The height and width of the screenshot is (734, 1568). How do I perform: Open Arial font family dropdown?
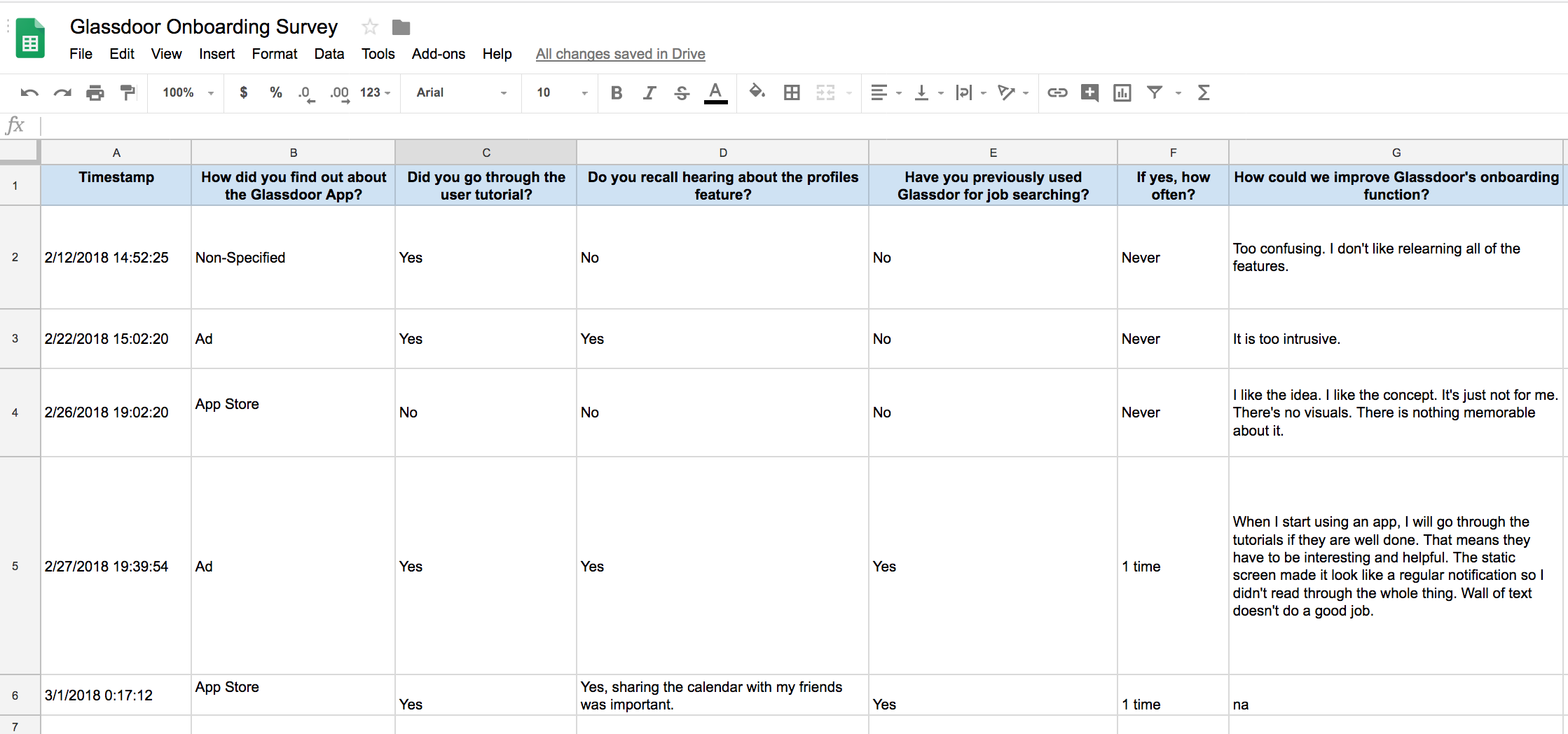coord(461,92)
